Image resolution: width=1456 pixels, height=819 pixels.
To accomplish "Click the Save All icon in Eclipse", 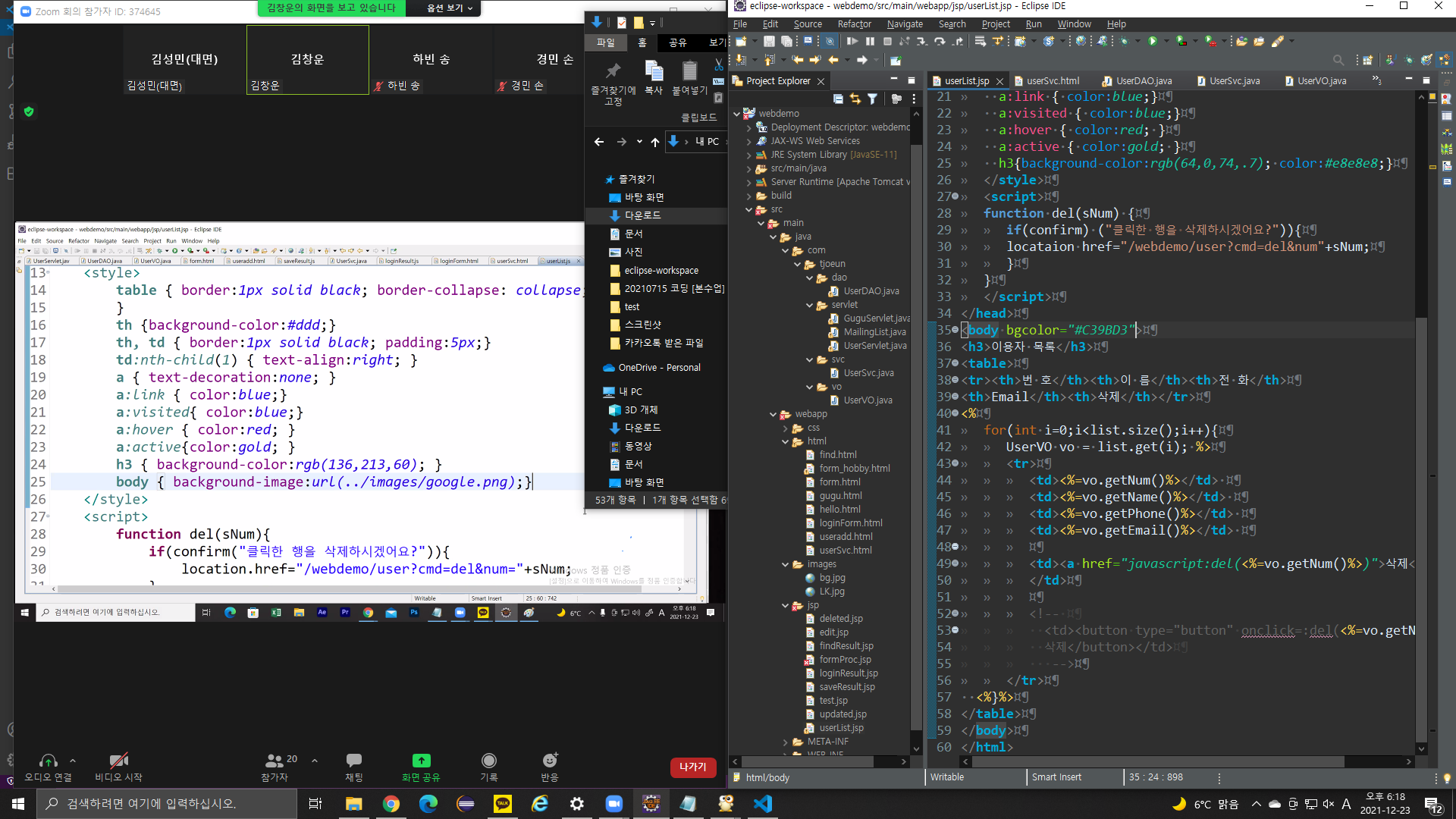I will 786,41.
